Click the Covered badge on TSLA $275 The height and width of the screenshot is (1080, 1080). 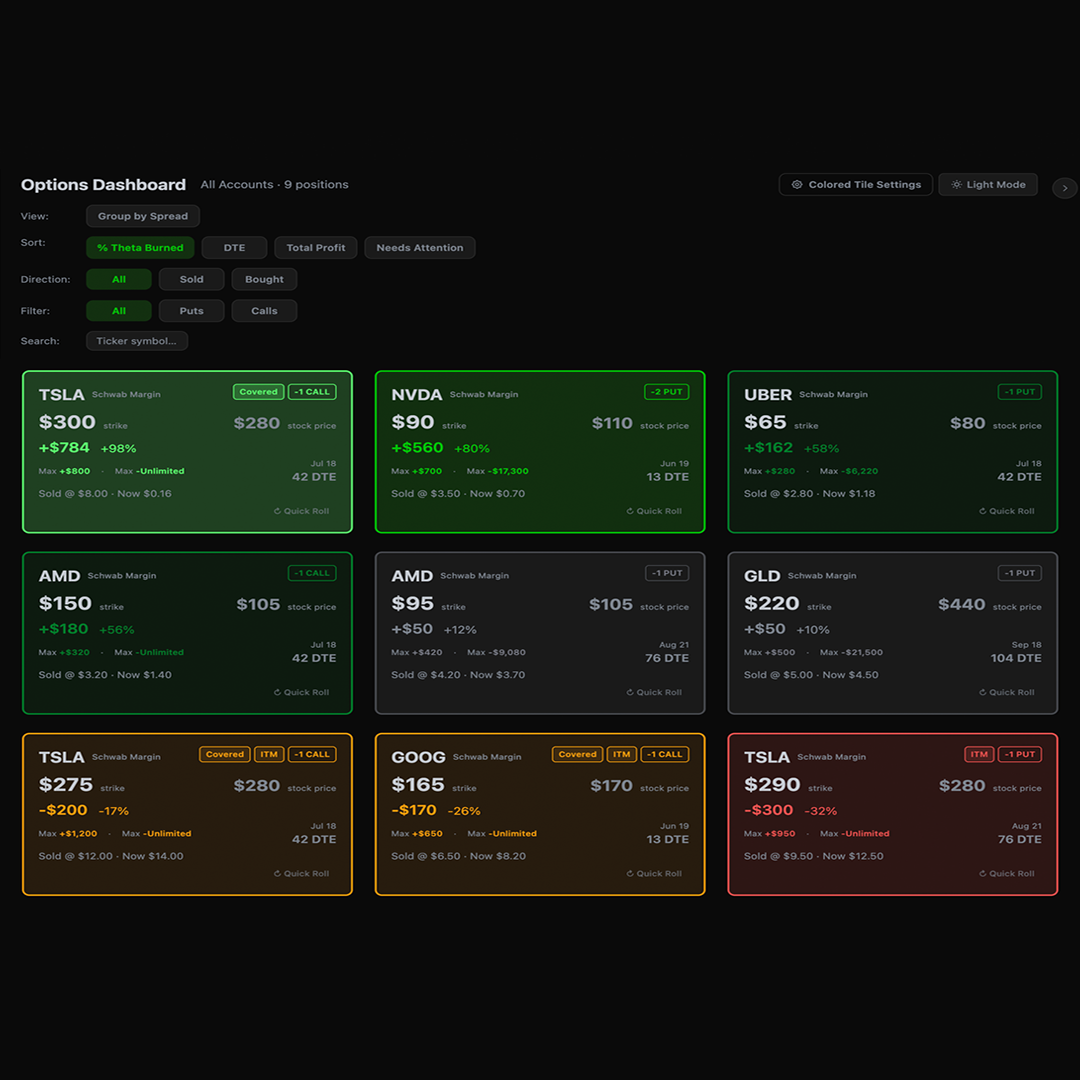tap(225, 754)
